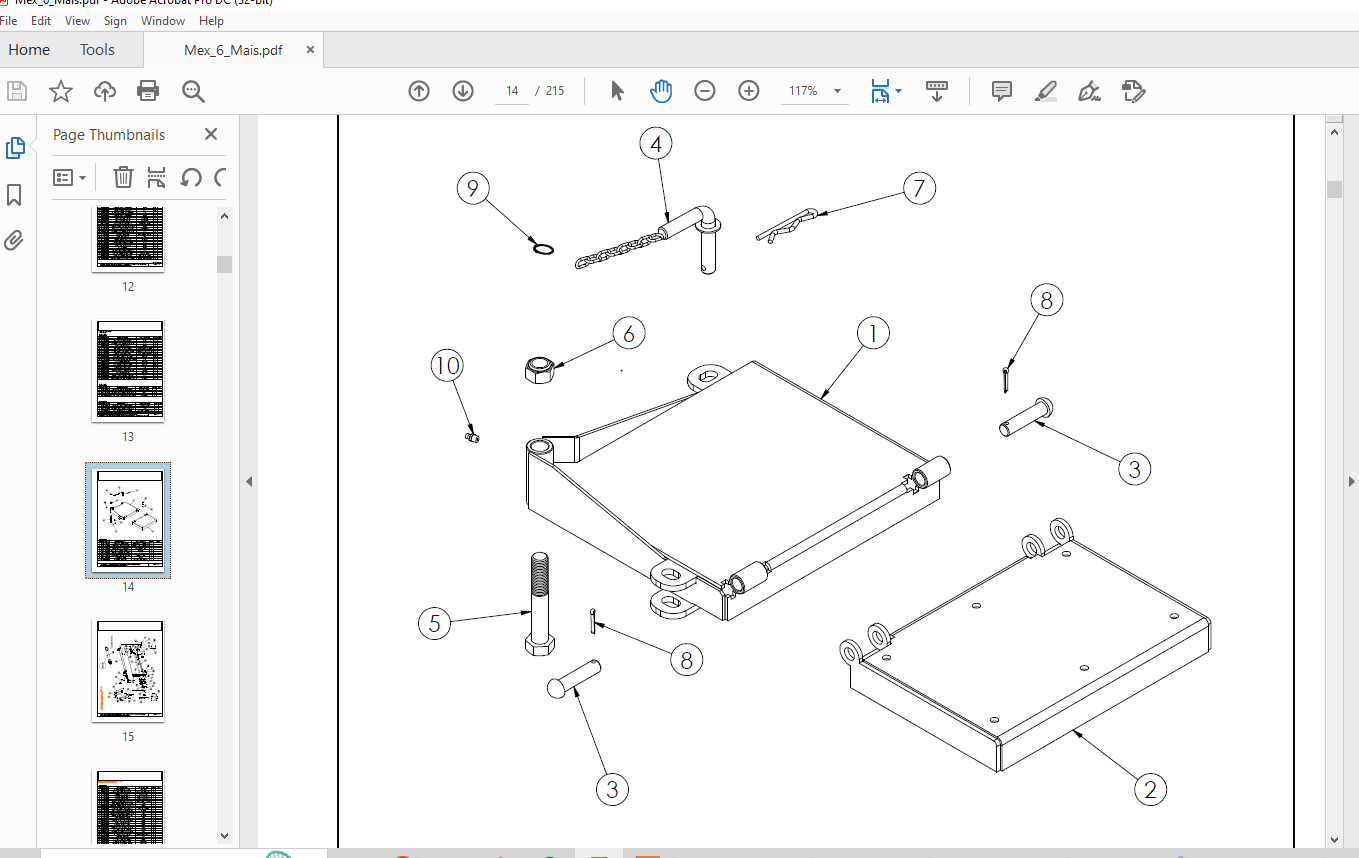
Task: Collapse the left navigation pane arrow
Action: pos(249,481)
